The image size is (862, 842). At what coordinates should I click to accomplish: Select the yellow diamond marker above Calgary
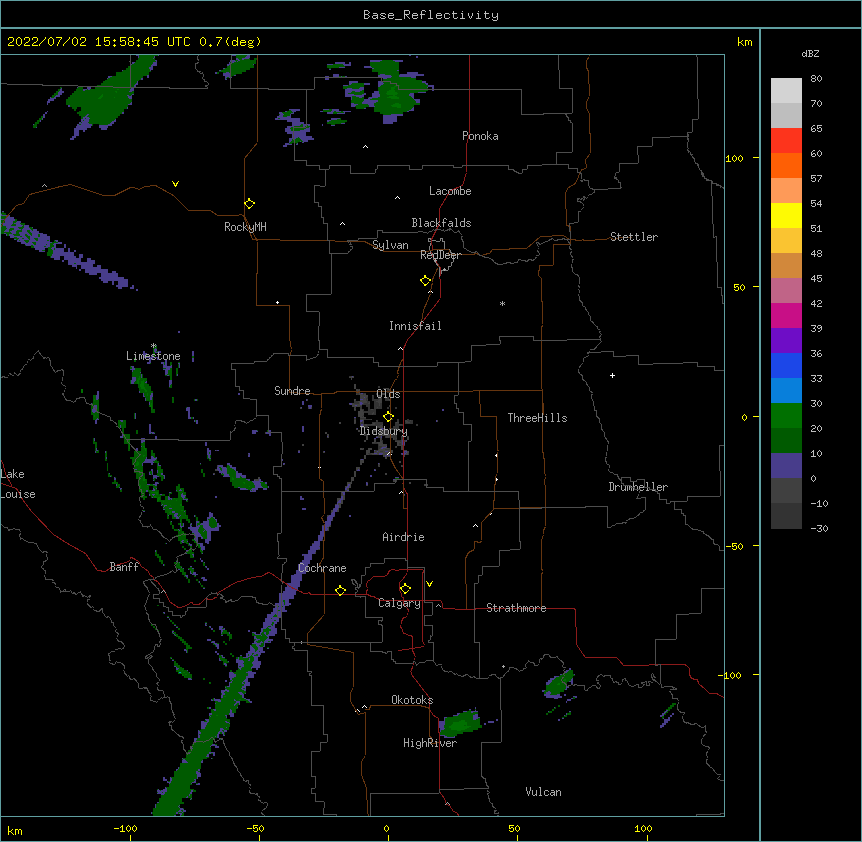[x=405, y=589]
